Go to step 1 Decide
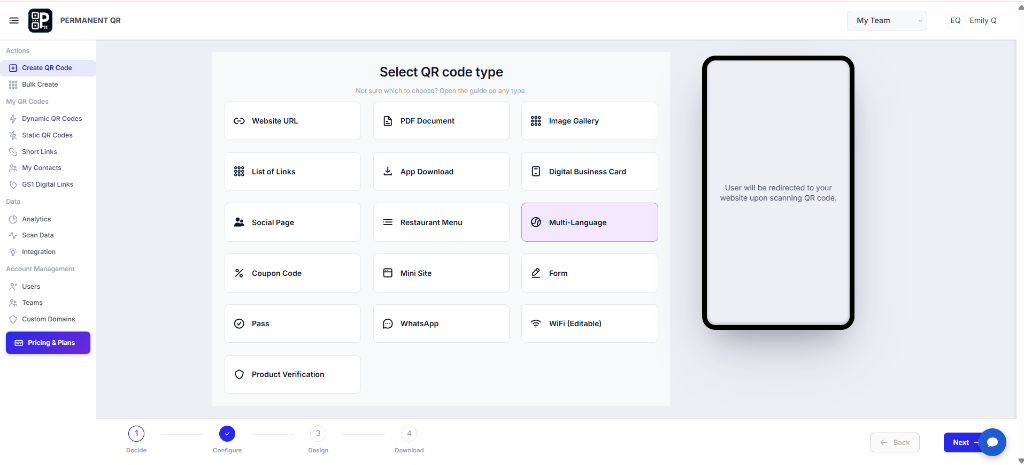Screen dimensions: 1024x465 tap(136, 434)
